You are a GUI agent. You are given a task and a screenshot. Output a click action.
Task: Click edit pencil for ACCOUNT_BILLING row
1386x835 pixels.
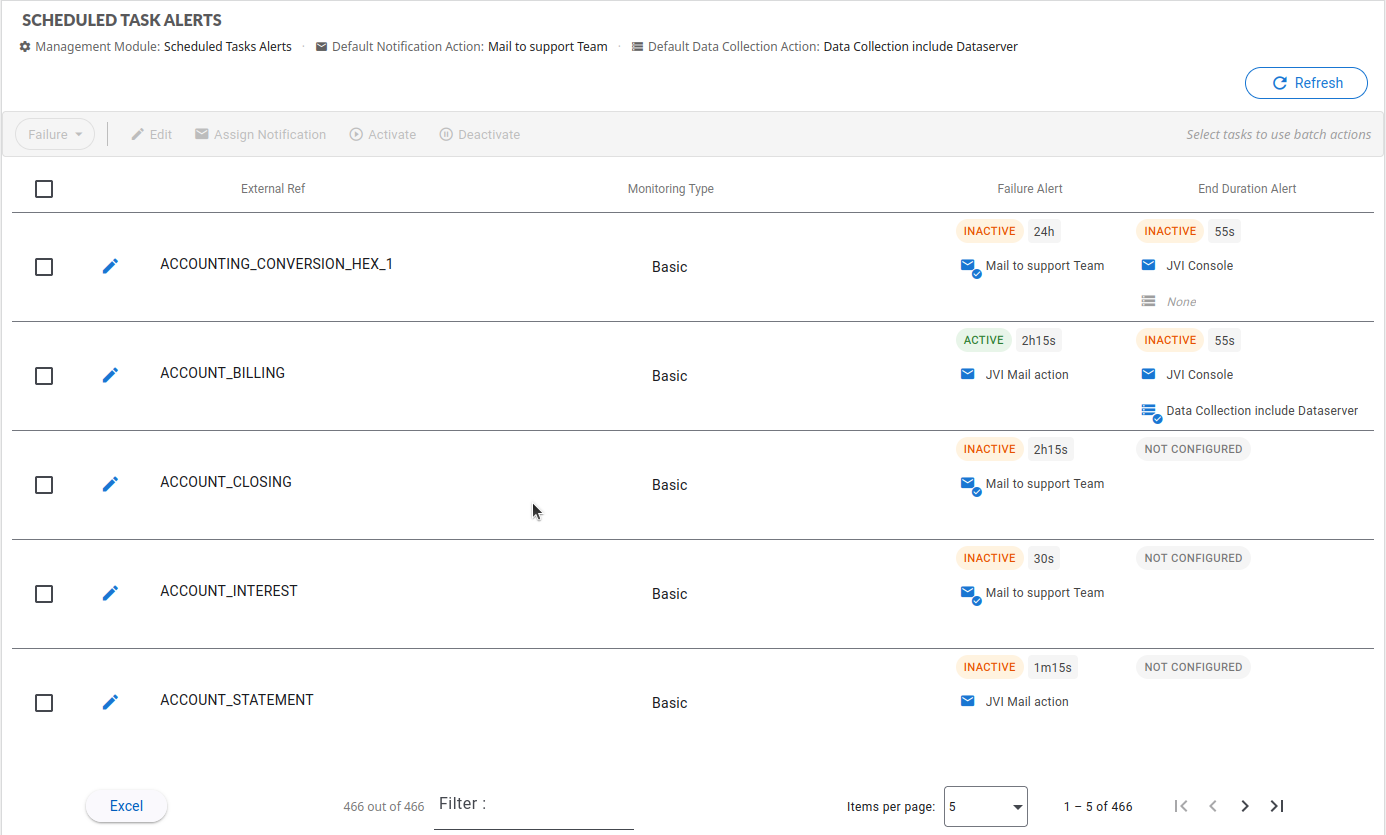coord(110,375)
